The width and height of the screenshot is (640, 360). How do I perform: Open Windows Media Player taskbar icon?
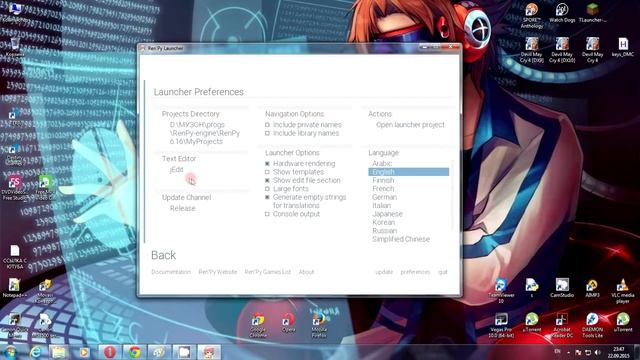pos(84,352)
